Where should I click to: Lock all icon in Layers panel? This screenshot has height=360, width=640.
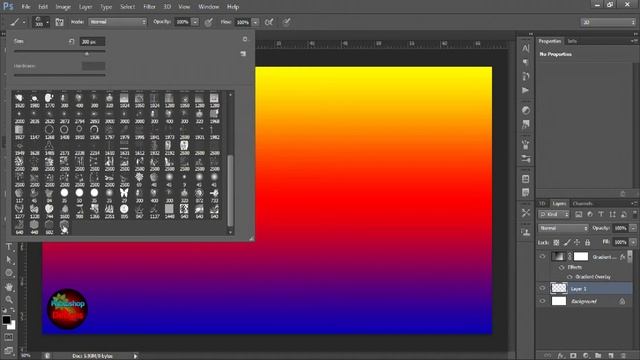pyautogui.click(x=587, y=242)
